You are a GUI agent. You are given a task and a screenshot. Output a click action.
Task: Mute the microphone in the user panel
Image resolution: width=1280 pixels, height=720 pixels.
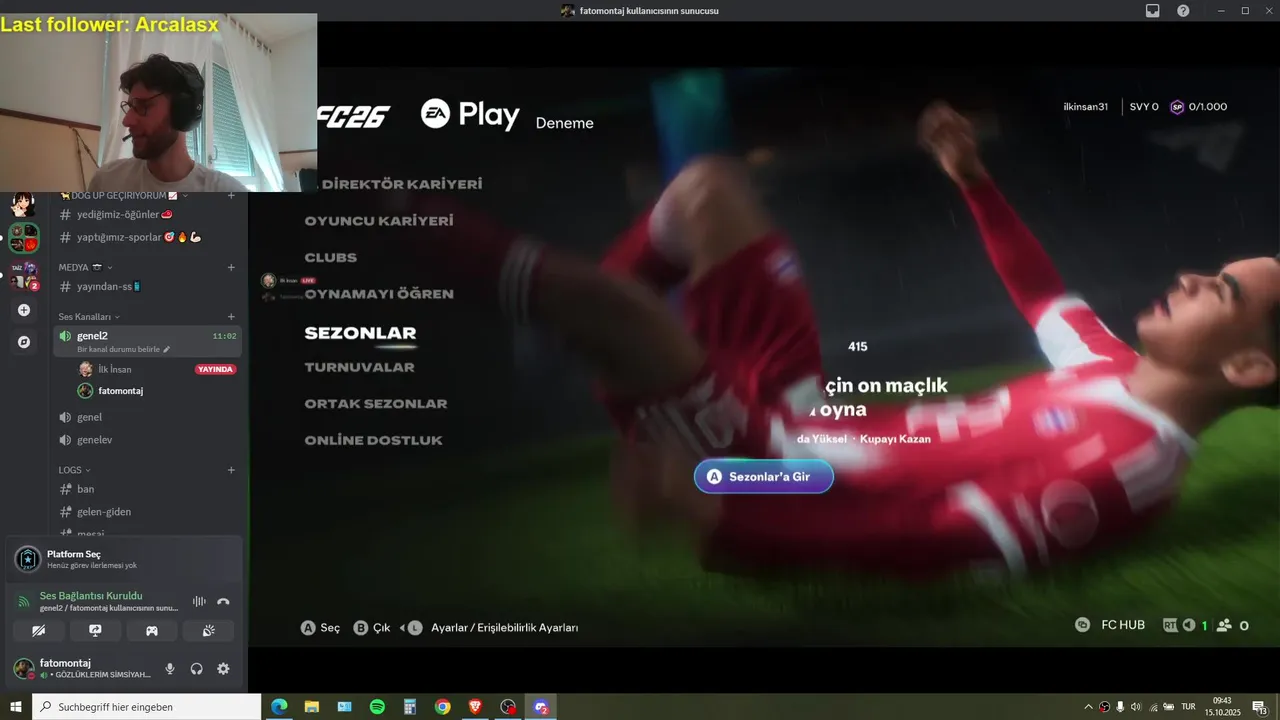coord(170,669)
